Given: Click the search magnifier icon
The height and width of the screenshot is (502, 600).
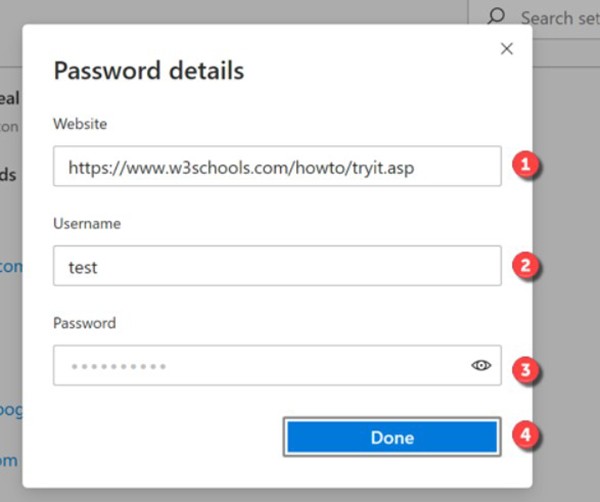Looking at the screenshot, I should coord(495,17).
